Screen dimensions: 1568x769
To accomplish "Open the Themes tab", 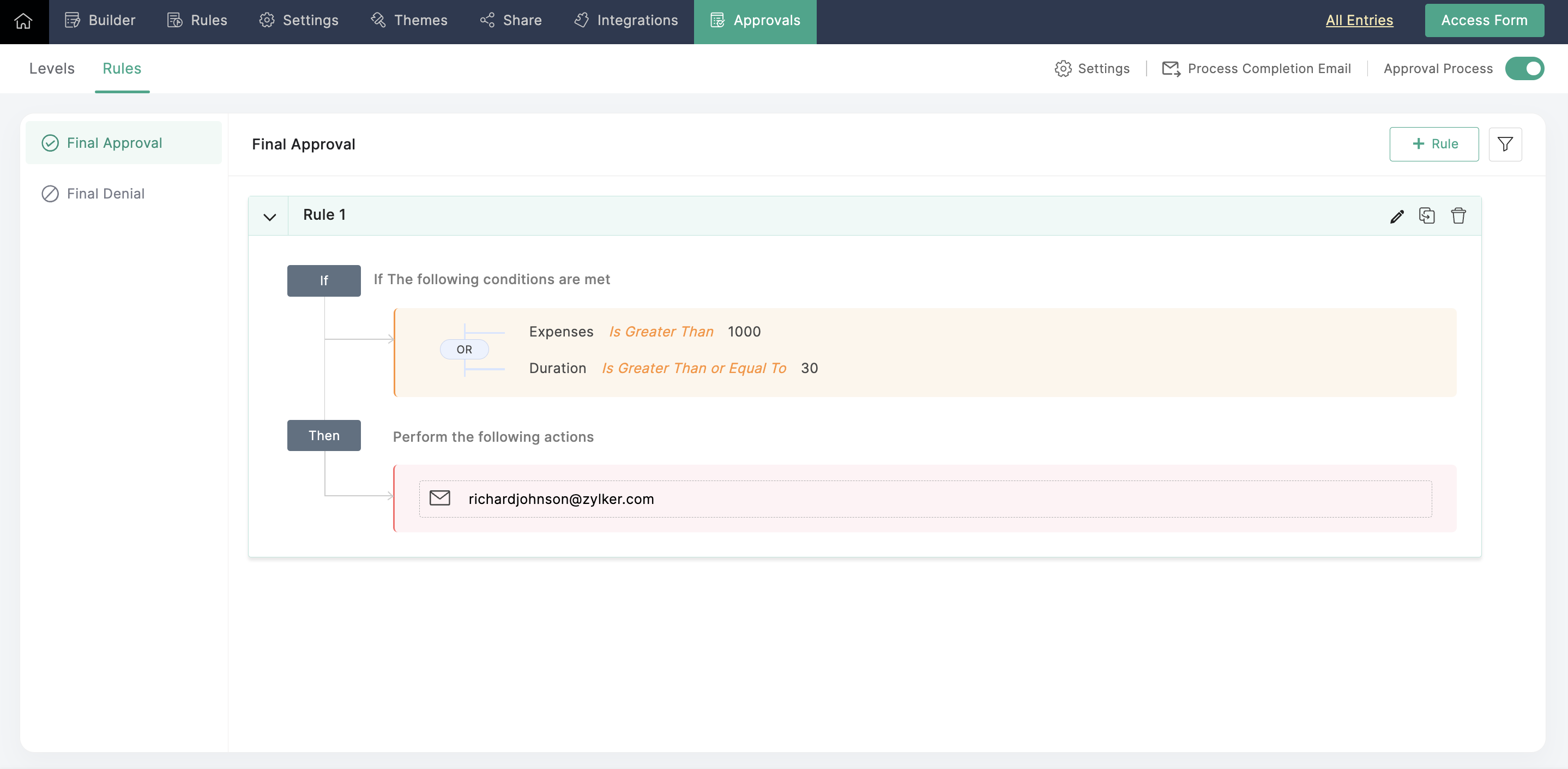I will pos(409,21).
